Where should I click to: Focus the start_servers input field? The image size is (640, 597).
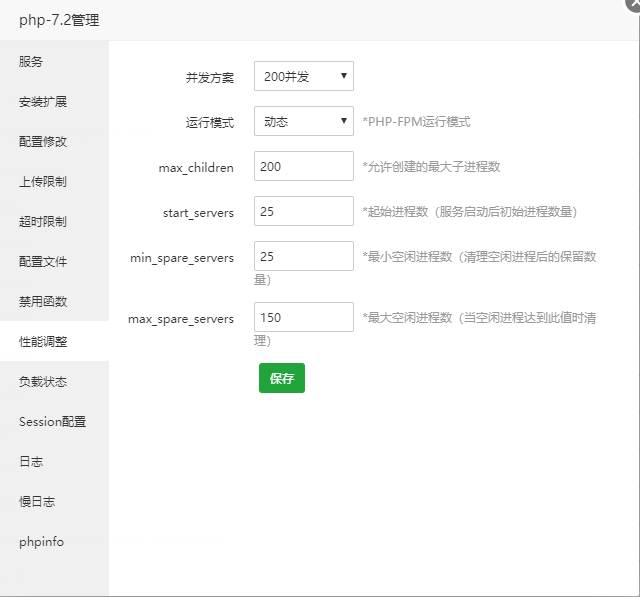[304, 211]
